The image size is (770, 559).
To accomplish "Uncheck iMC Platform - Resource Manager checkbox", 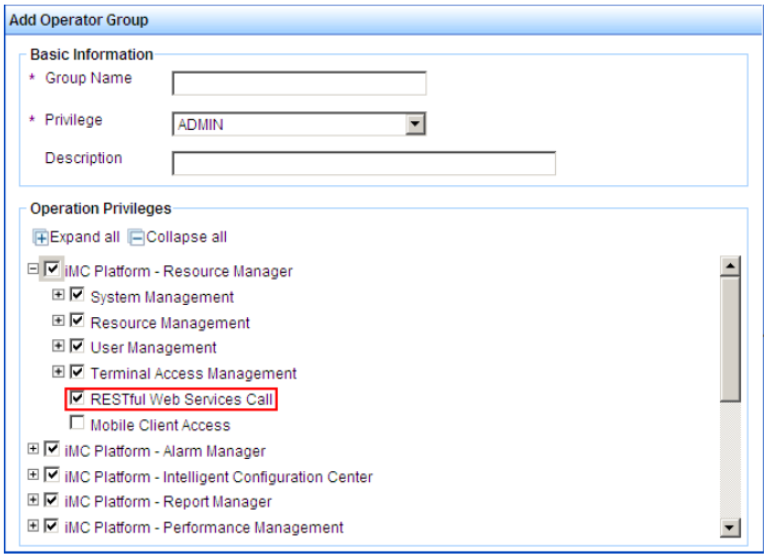I will [52, 269].
